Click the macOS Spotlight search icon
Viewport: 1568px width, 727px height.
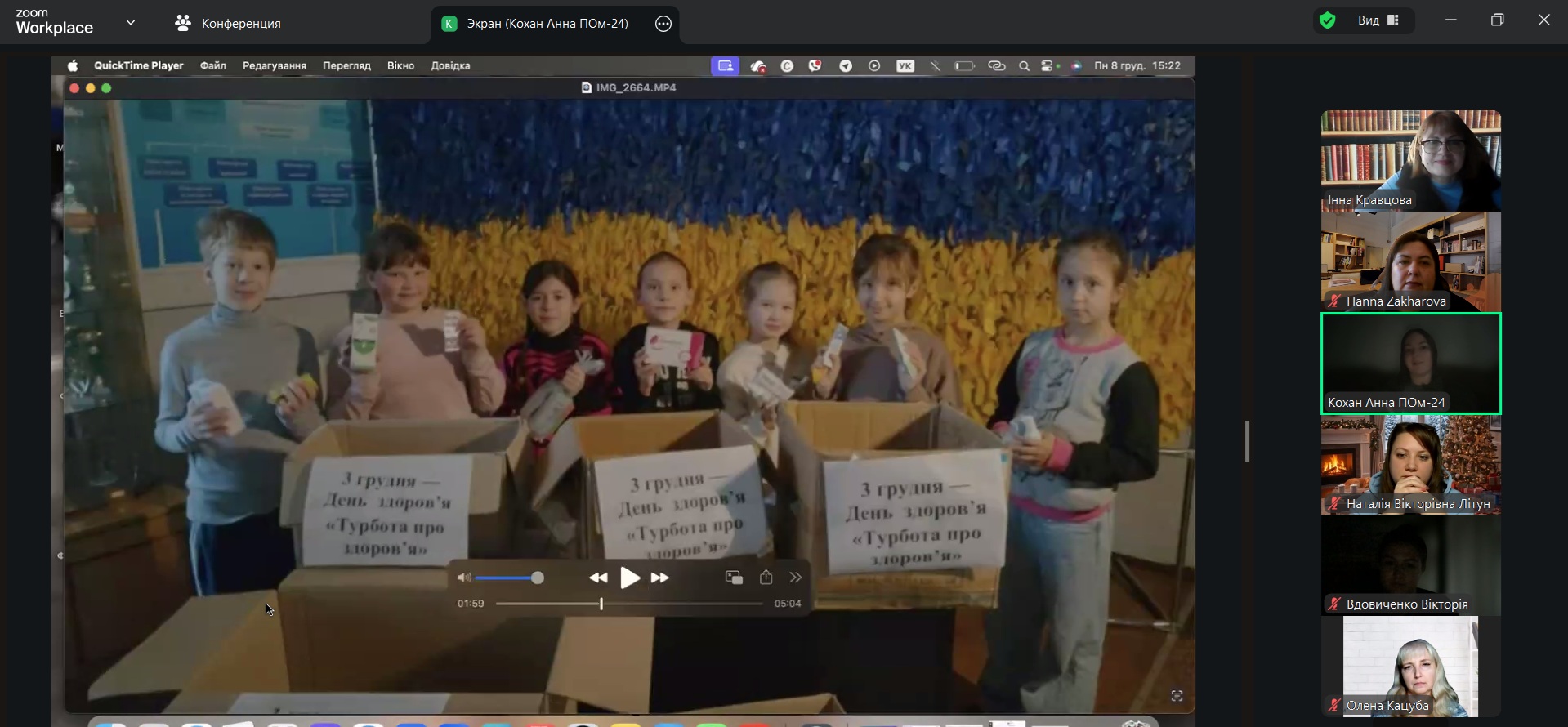[1024, 66]
